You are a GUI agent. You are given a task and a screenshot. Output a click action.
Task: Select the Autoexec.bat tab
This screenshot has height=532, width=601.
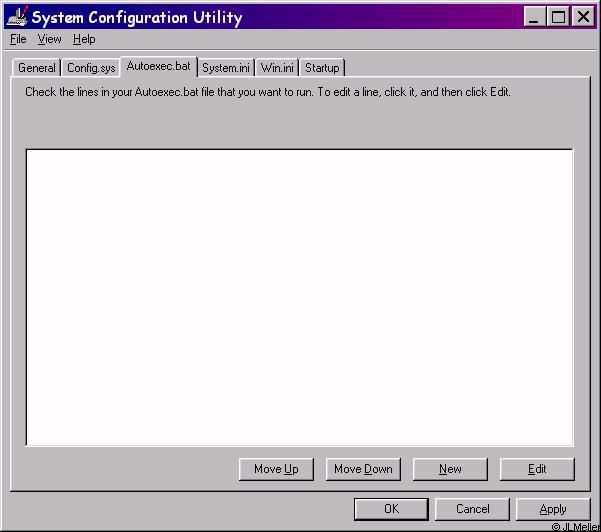(x=159, y=67)
